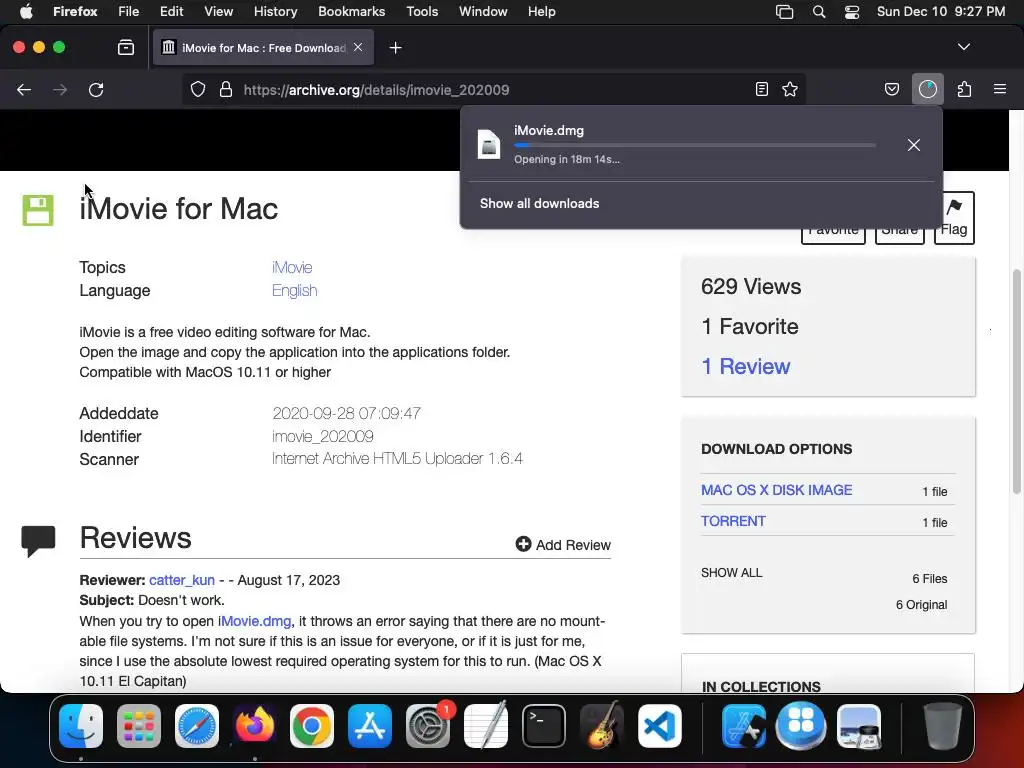Open the Firefox hamburger application menu
The width and height of the screenshot is (1024, 768).
pos(1000,89)
